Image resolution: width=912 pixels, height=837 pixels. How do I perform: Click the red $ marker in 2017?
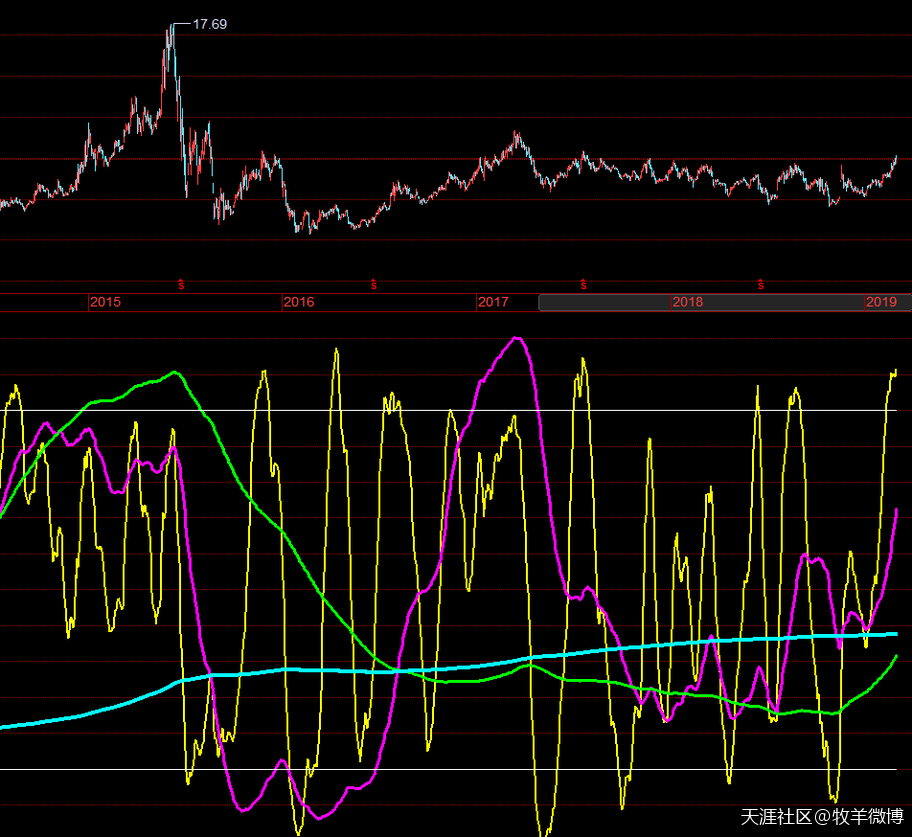[583, 285]
